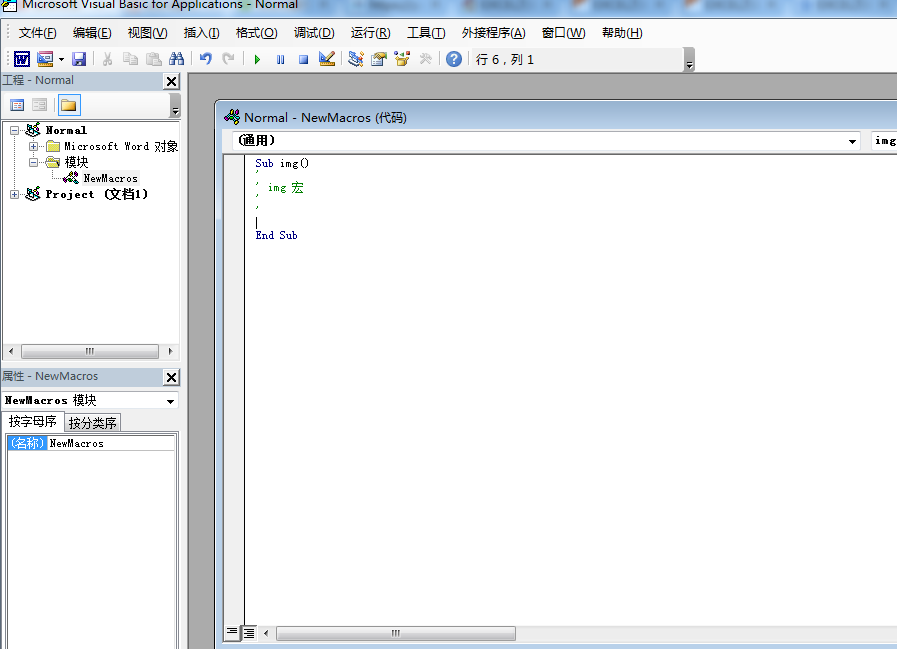Expand Microsoft Word 对象 folder
This screenshot has width=897, height=649.
[34, 147]
